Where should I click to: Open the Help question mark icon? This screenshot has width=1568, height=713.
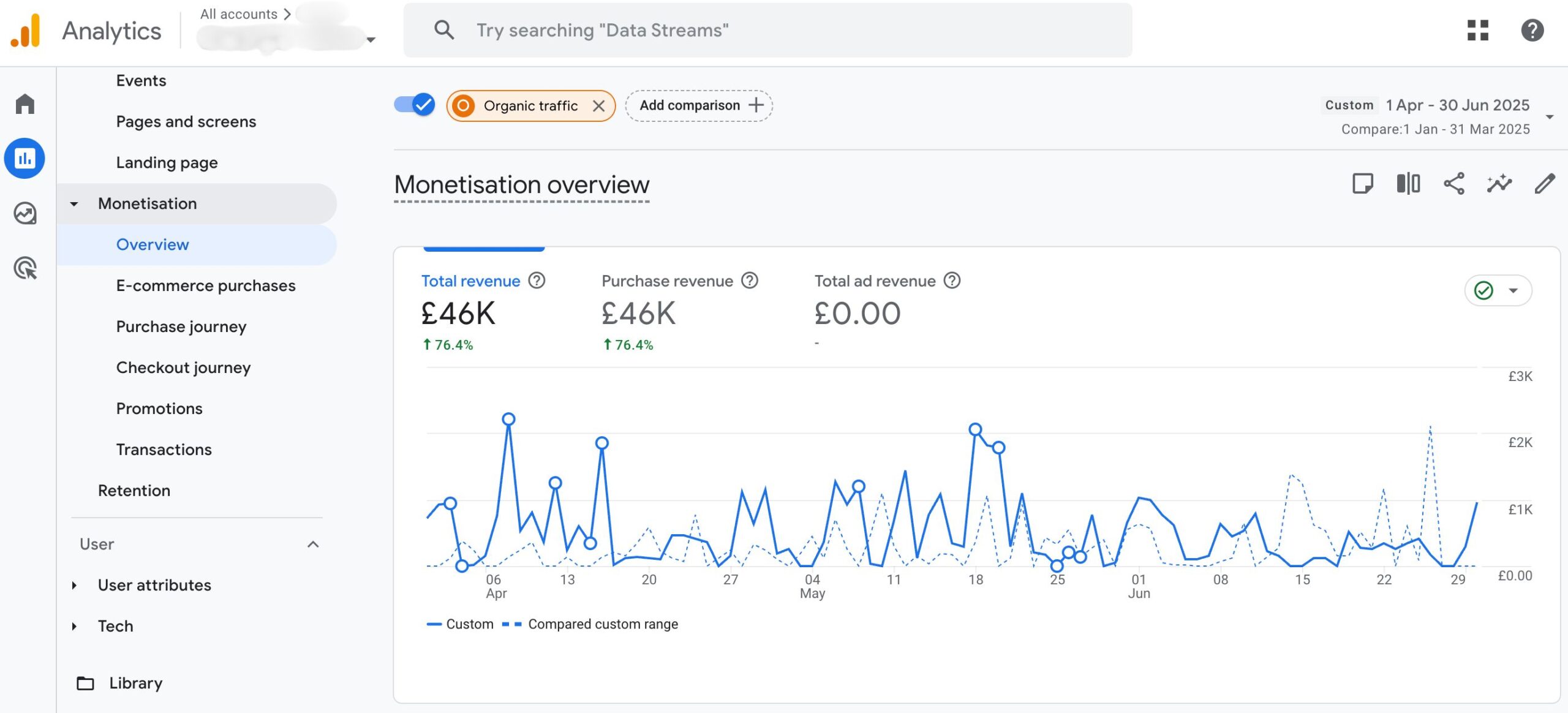coord(1532,30)
